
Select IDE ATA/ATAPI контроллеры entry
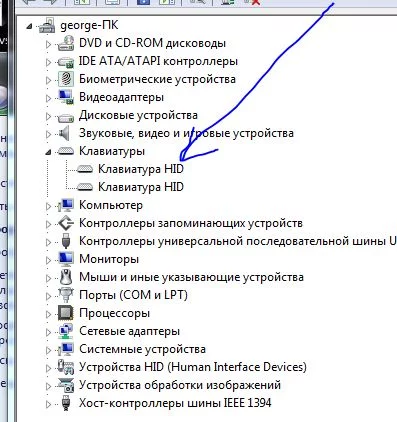[158, 61]
